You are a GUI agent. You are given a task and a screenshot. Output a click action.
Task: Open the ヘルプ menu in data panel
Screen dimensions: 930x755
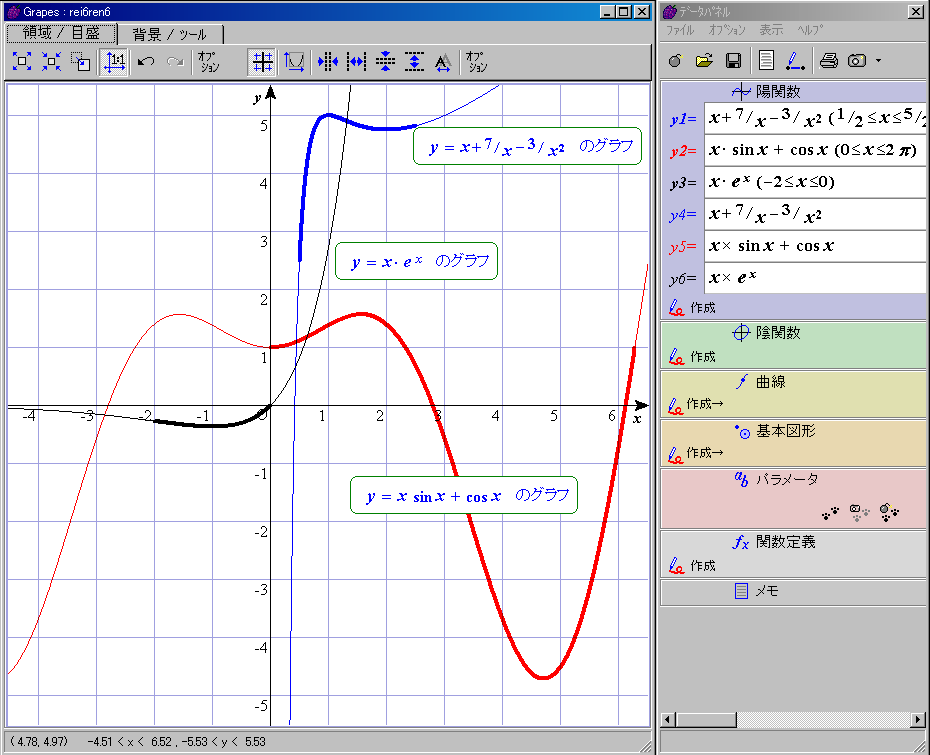(810, 30)
